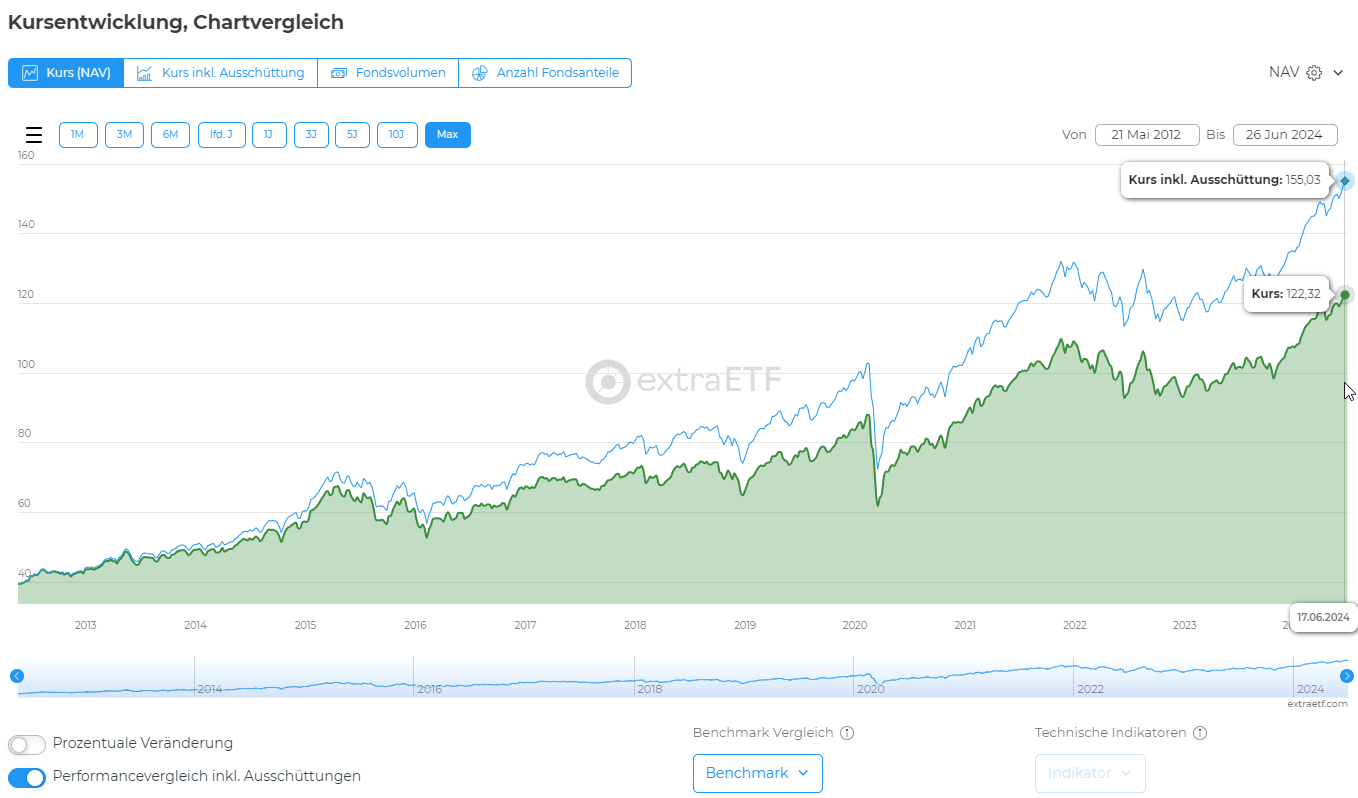The width and height of the screenshot is (1358, 798).
Task: Open the Anzahl Fondsanteile tab
Action: (545, 73)
